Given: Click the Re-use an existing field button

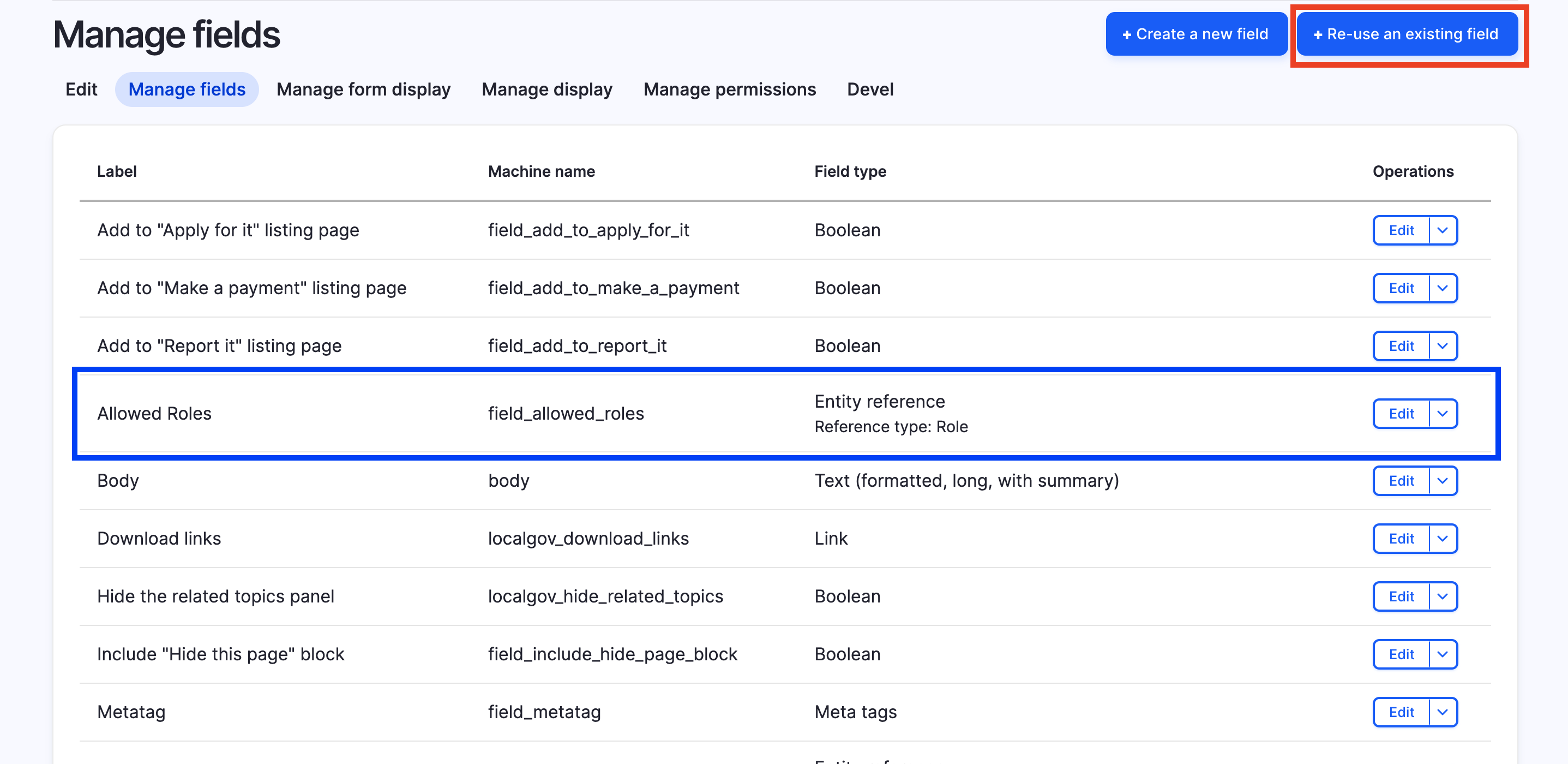Looking at the screenshot, I should click(1407, 33).
